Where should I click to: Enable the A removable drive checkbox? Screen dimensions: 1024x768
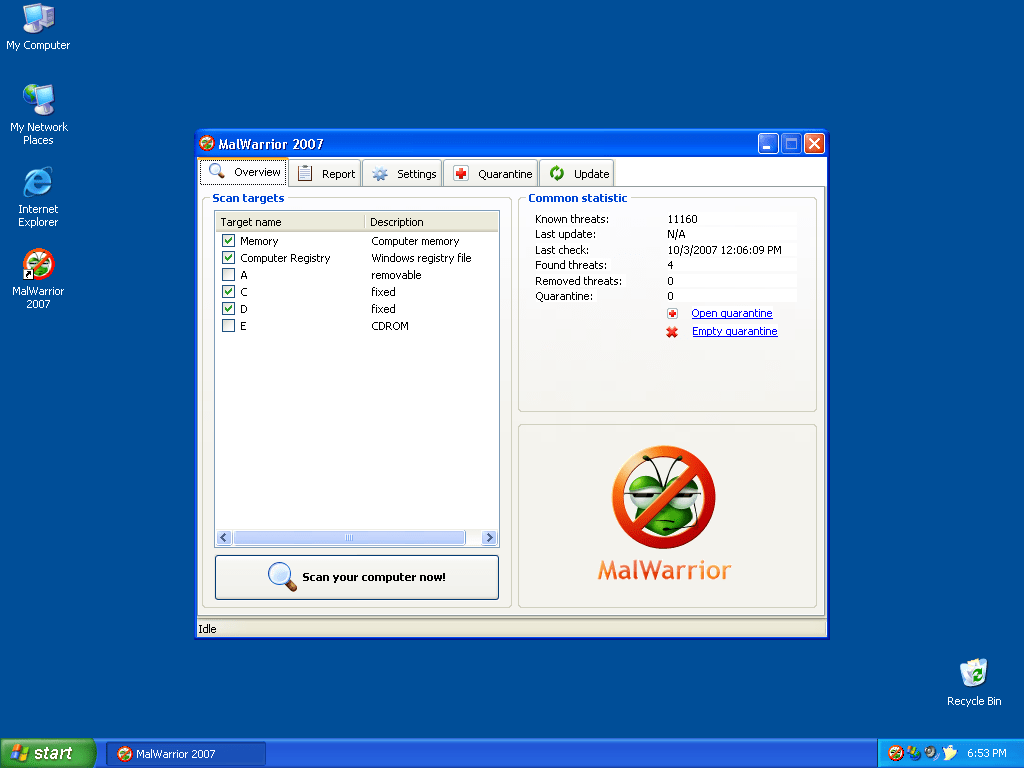coord(229,275)
